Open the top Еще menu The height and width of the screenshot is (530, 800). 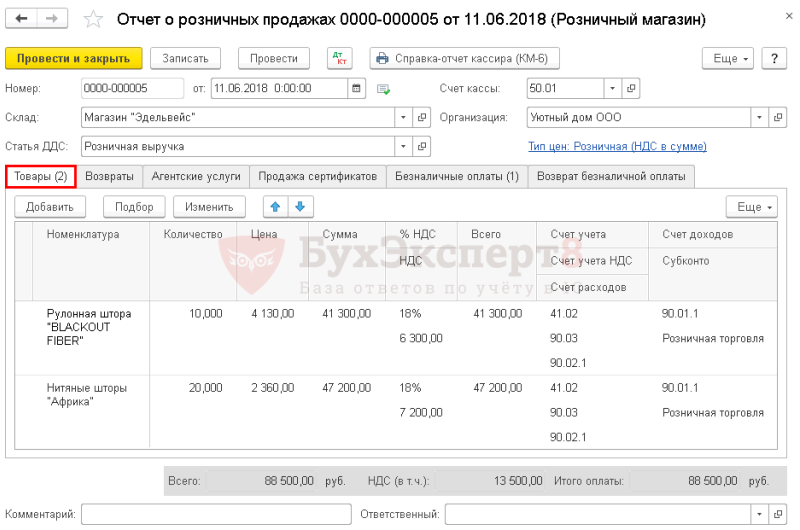(x=730, y=58)
